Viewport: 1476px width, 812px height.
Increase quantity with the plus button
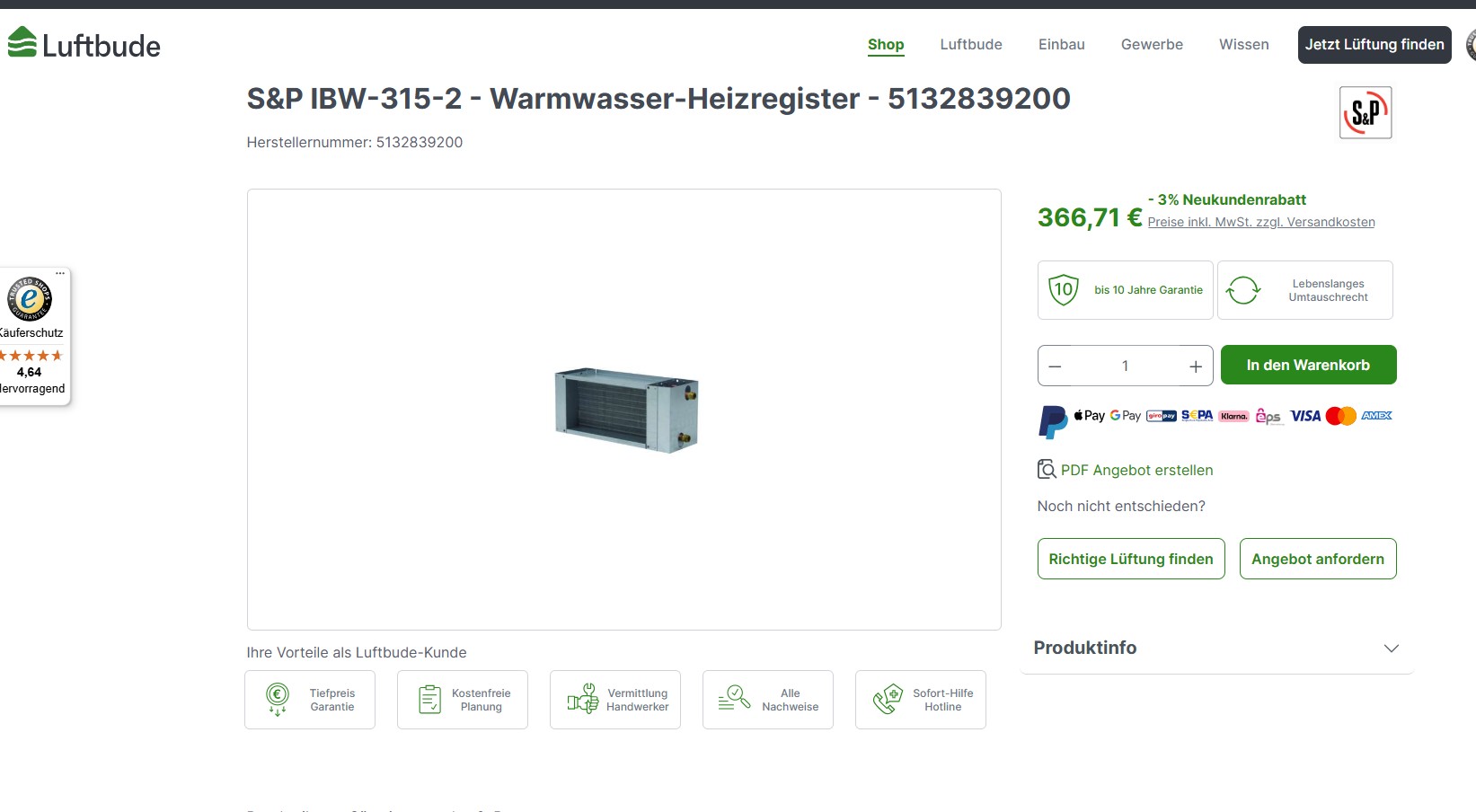tap(1195, 366)
